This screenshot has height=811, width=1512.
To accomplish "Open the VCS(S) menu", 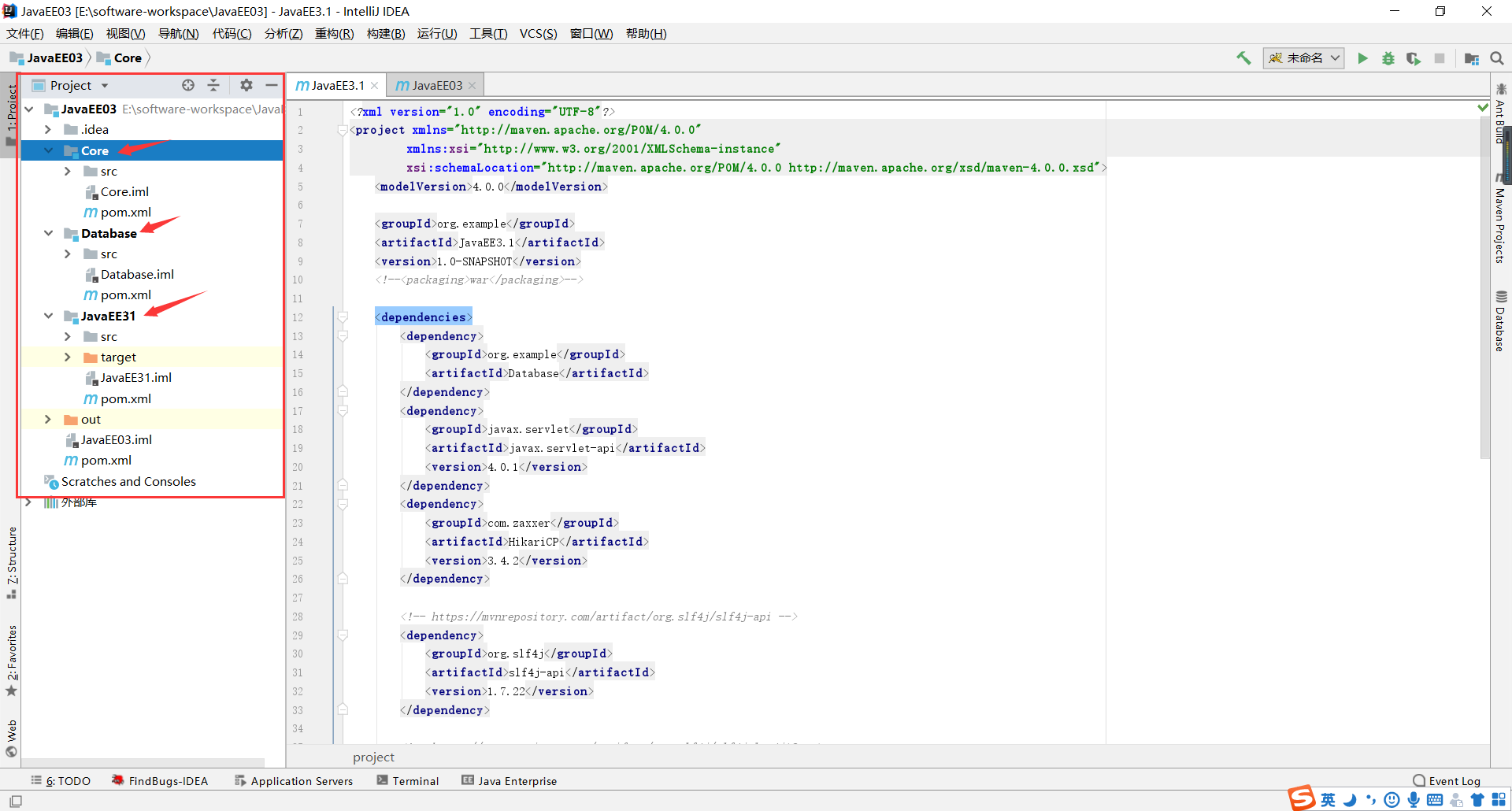I will [538, 34].
